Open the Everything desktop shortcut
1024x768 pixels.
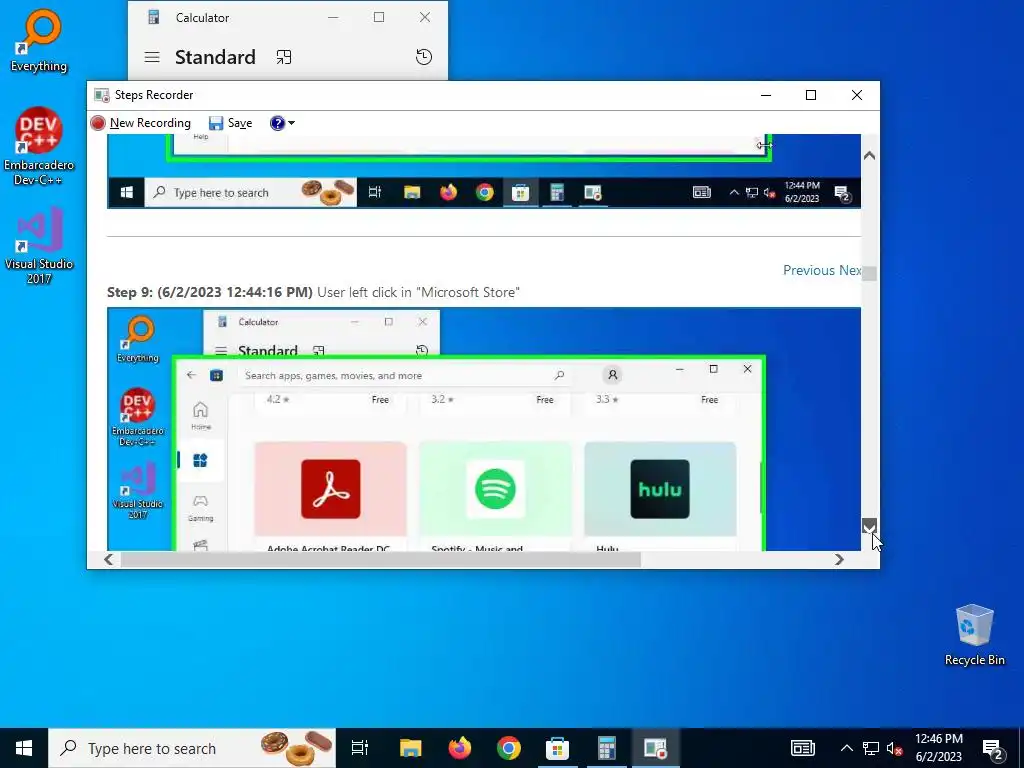[x=39, y=40]
